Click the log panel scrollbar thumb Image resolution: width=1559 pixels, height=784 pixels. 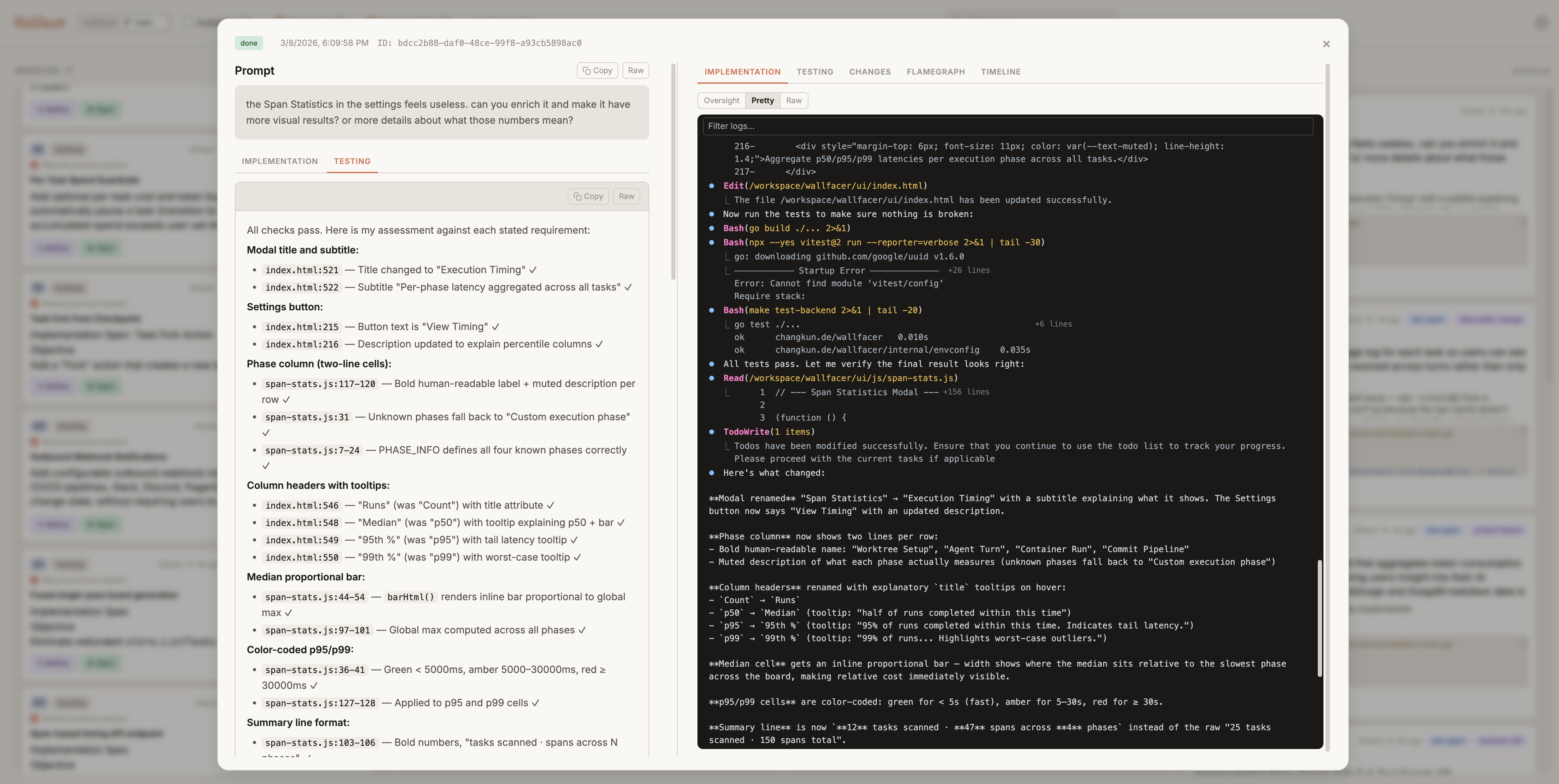pyautogui.click(x=1319, y=618)
